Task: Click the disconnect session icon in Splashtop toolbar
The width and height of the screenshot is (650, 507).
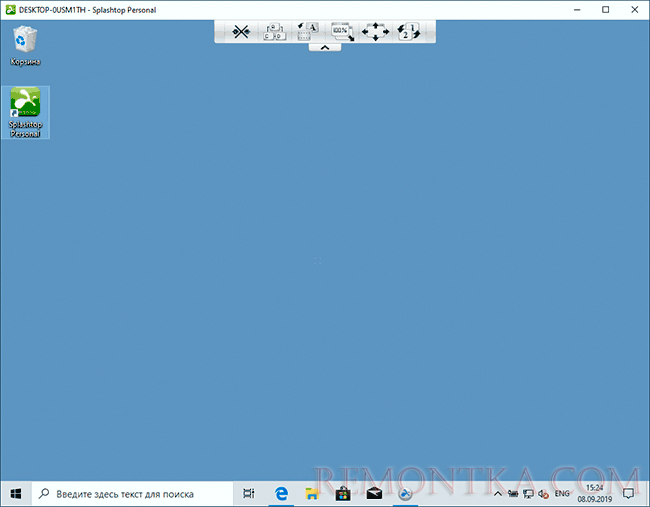Action: pos(240,32)
